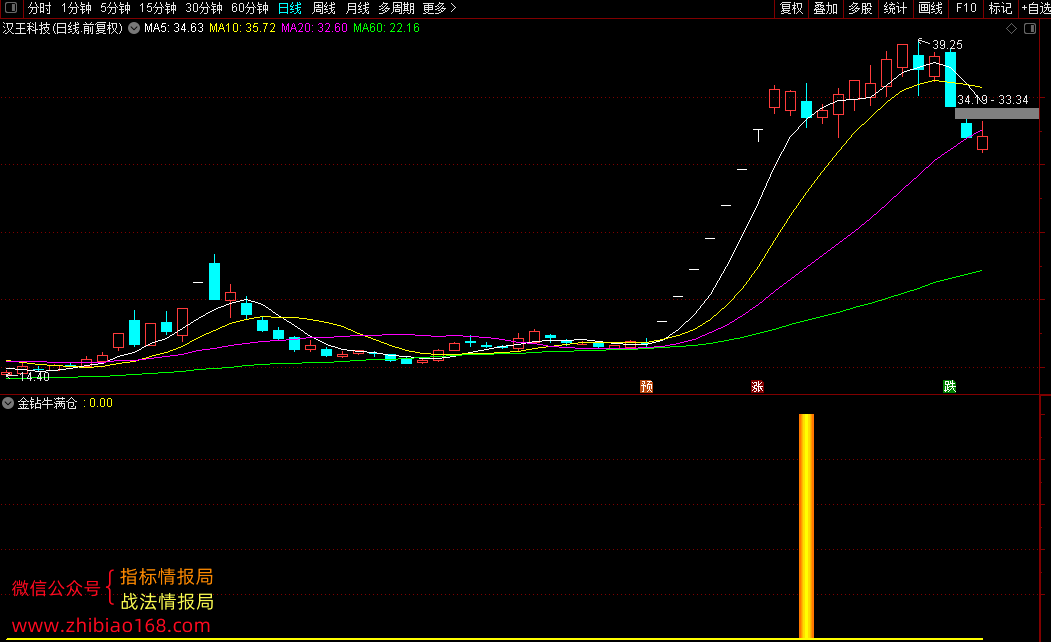The image size is (1051, 642).
Task: Click the yellow MA10: 35.72 label
Action: 242,28
